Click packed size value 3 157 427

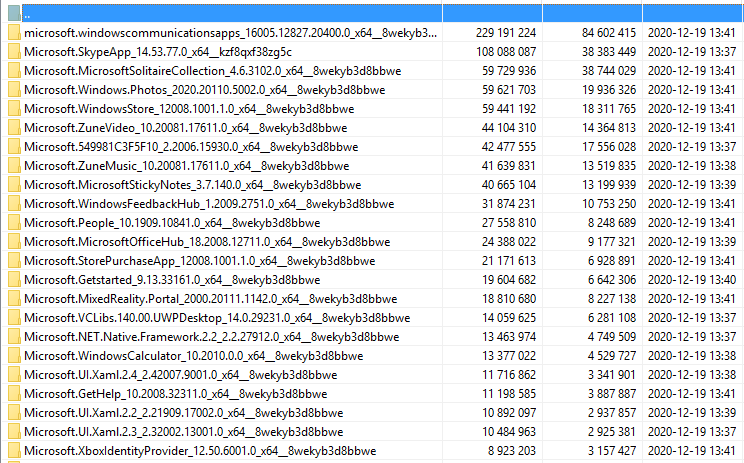coord(612,450)
